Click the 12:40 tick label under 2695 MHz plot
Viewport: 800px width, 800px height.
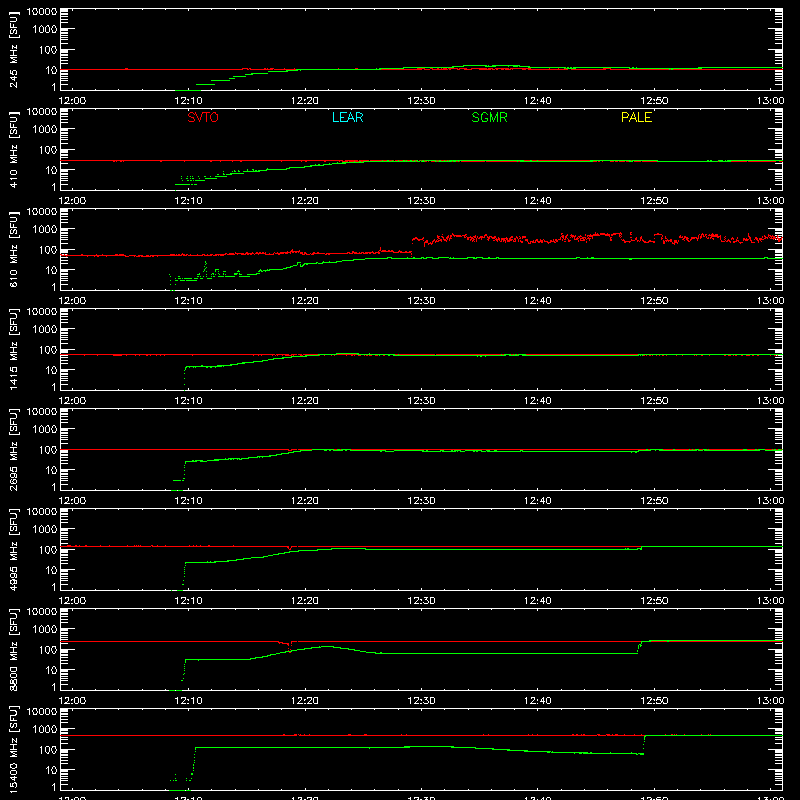[538, 501]
